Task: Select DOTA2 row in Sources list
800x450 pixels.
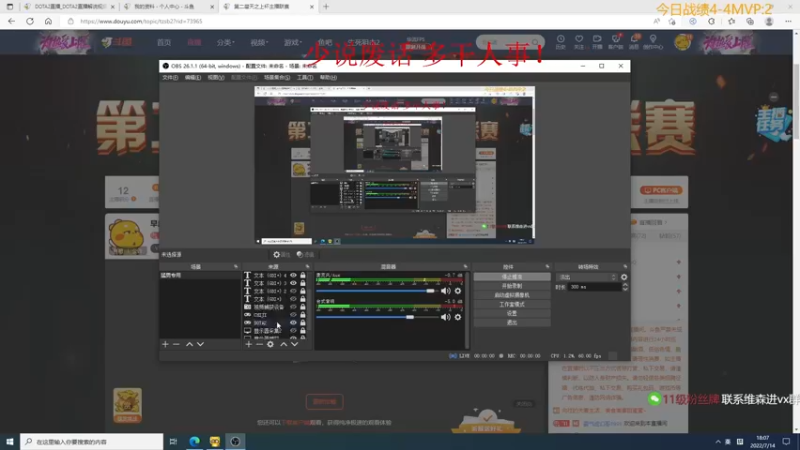Action: click(276, 323)
